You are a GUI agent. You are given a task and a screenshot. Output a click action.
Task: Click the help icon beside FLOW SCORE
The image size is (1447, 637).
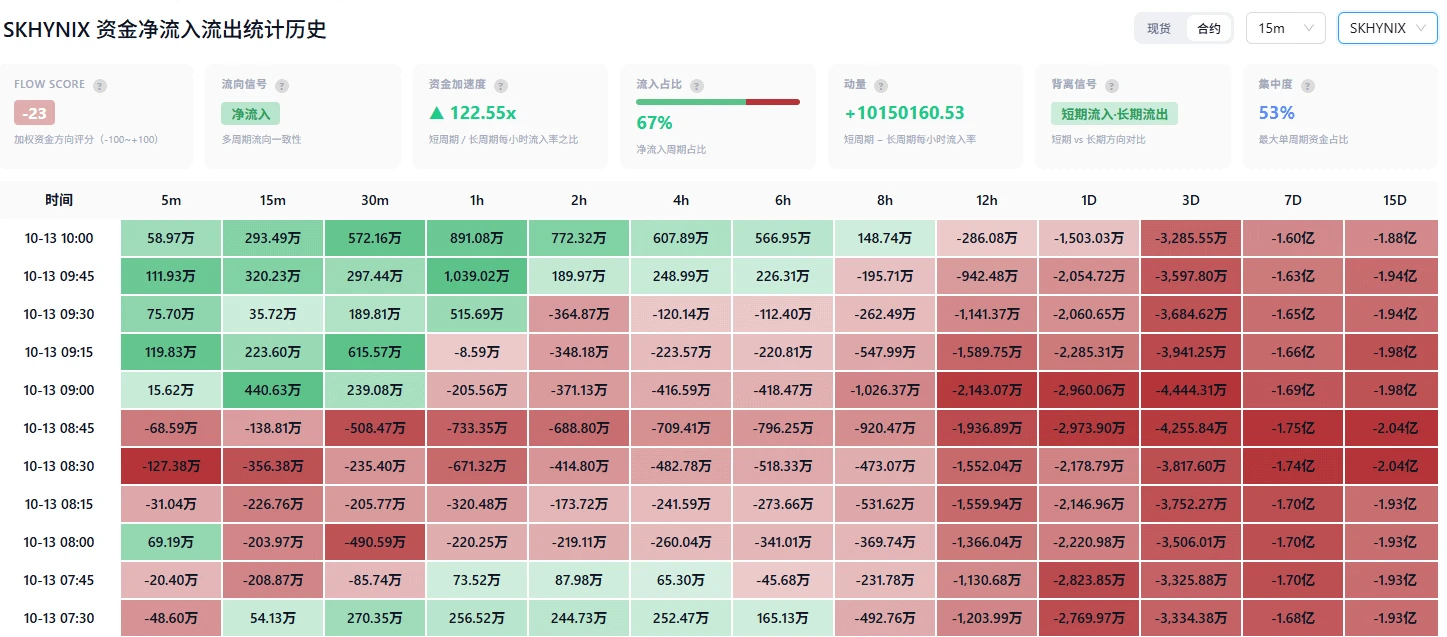(100, 86)
